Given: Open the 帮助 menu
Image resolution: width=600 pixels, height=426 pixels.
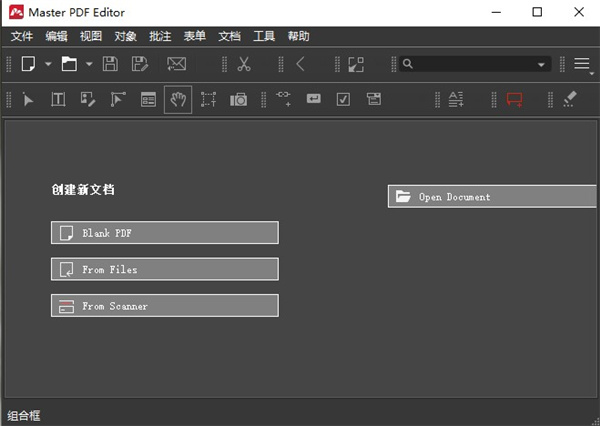Looking at the screenshot, I should click(298, 36).
